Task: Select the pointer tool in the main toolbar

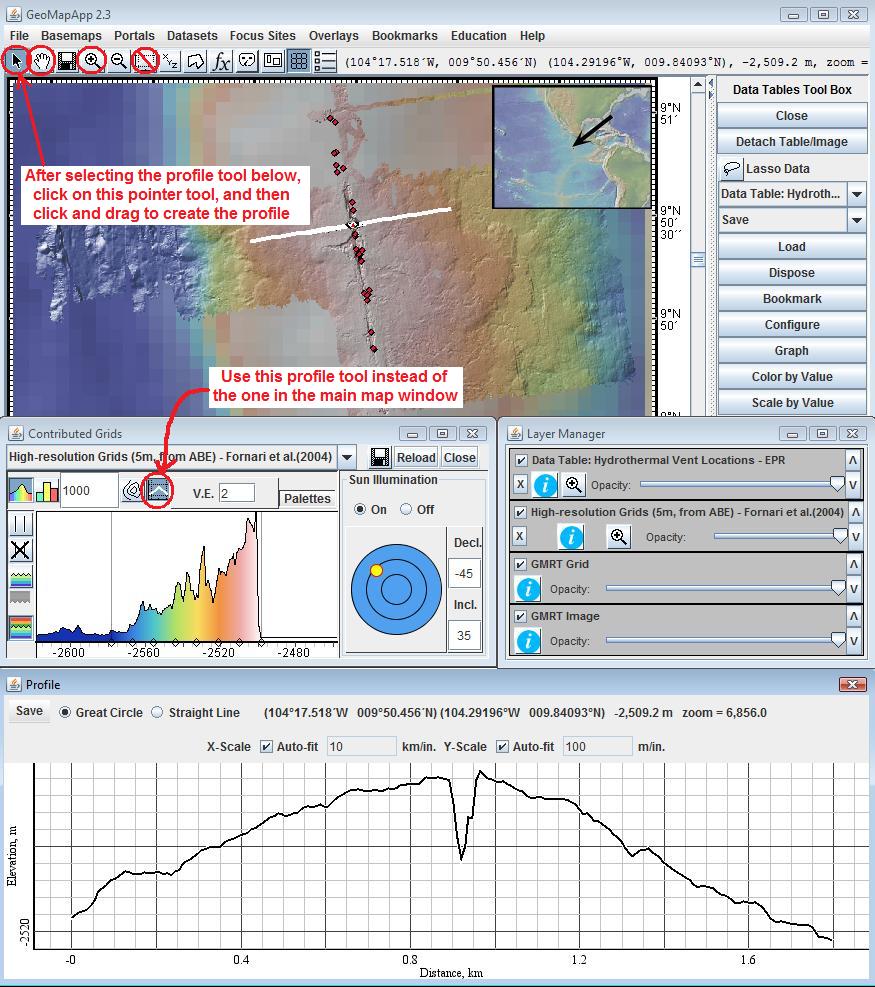Action: pos(14,60)
